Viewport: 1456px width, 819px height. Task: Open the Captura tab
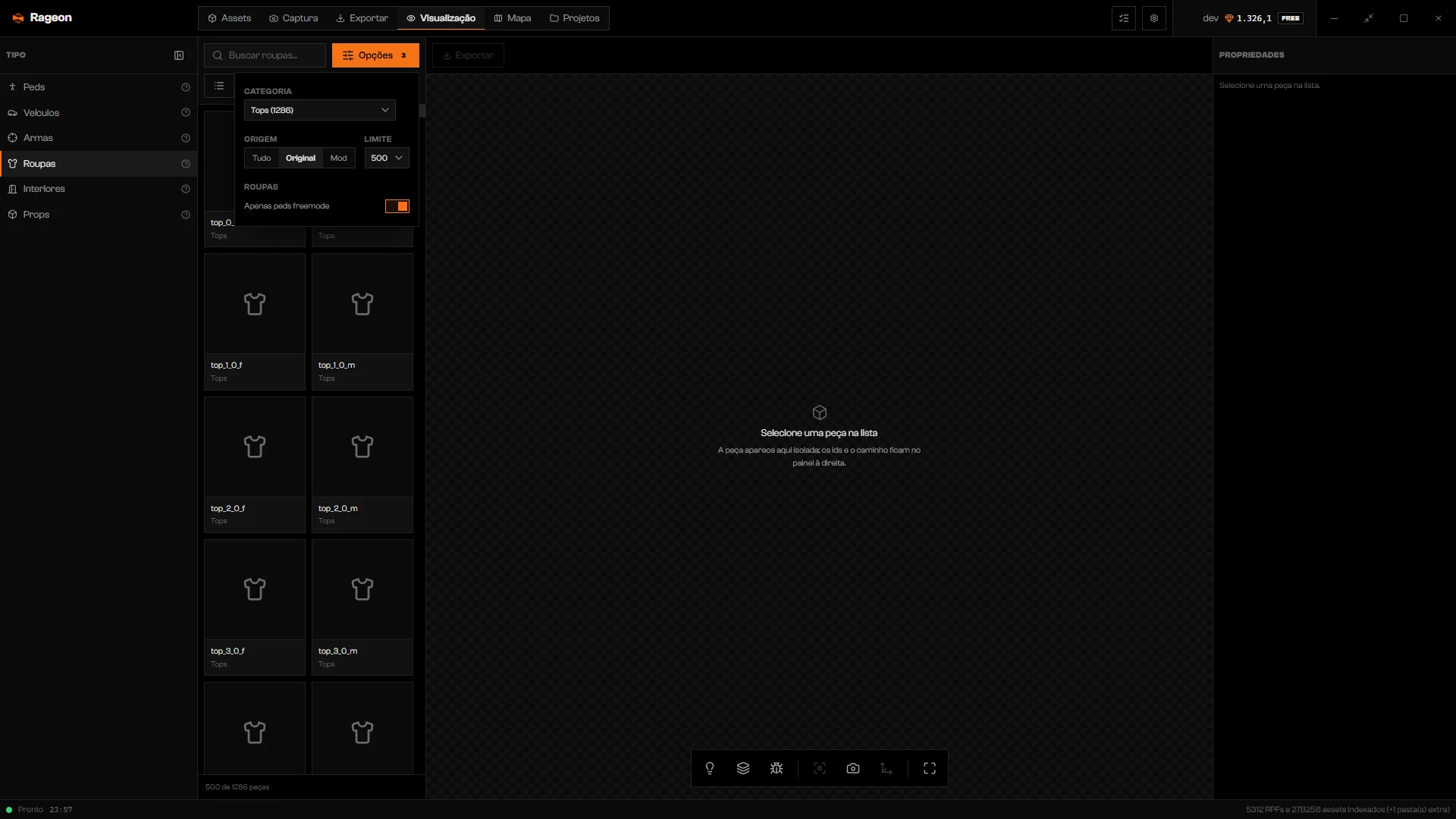coord(293,18)
